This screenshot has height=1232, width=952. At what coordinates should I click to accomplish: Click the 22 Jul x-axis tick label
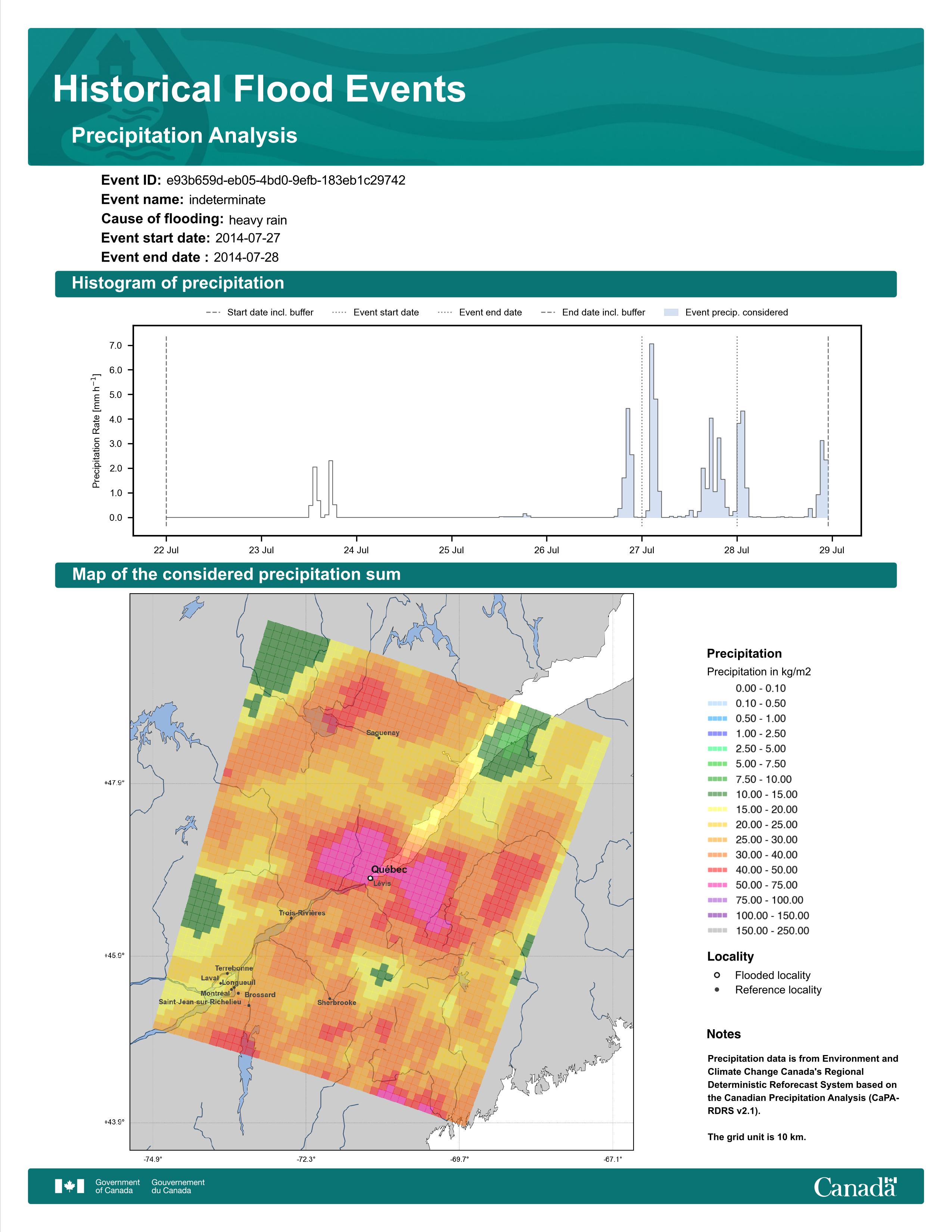167,550
